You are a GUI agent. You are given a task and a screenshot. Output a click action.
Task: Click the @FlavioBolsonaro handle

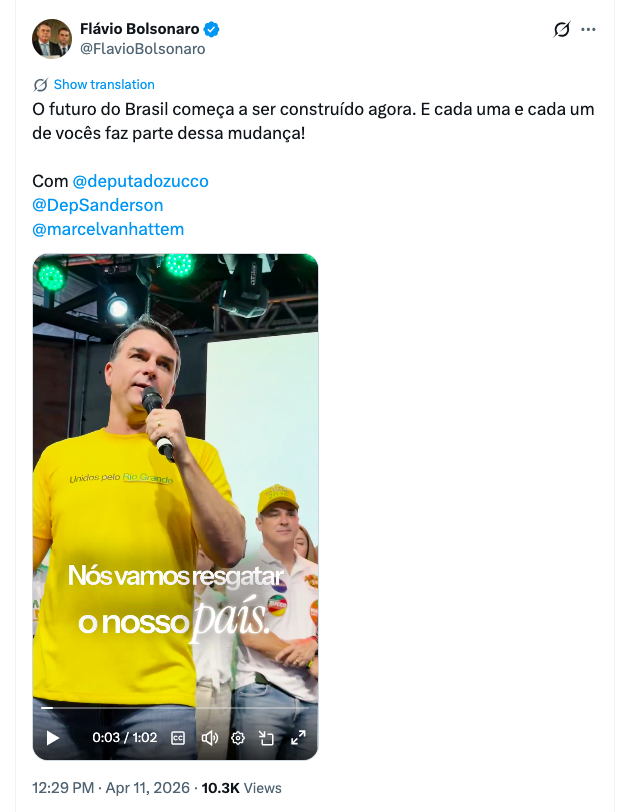[142, 48]
